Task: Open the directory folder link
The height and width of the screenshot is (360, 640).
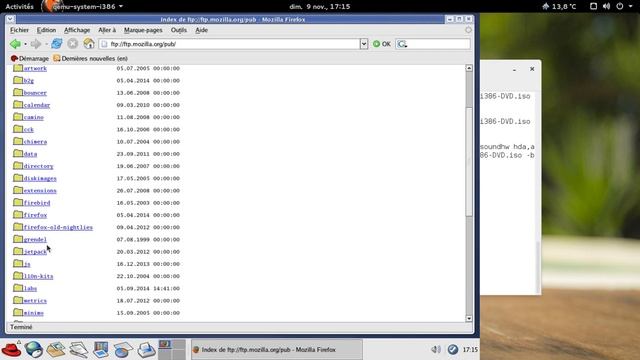Action: [x=38, y=166]
